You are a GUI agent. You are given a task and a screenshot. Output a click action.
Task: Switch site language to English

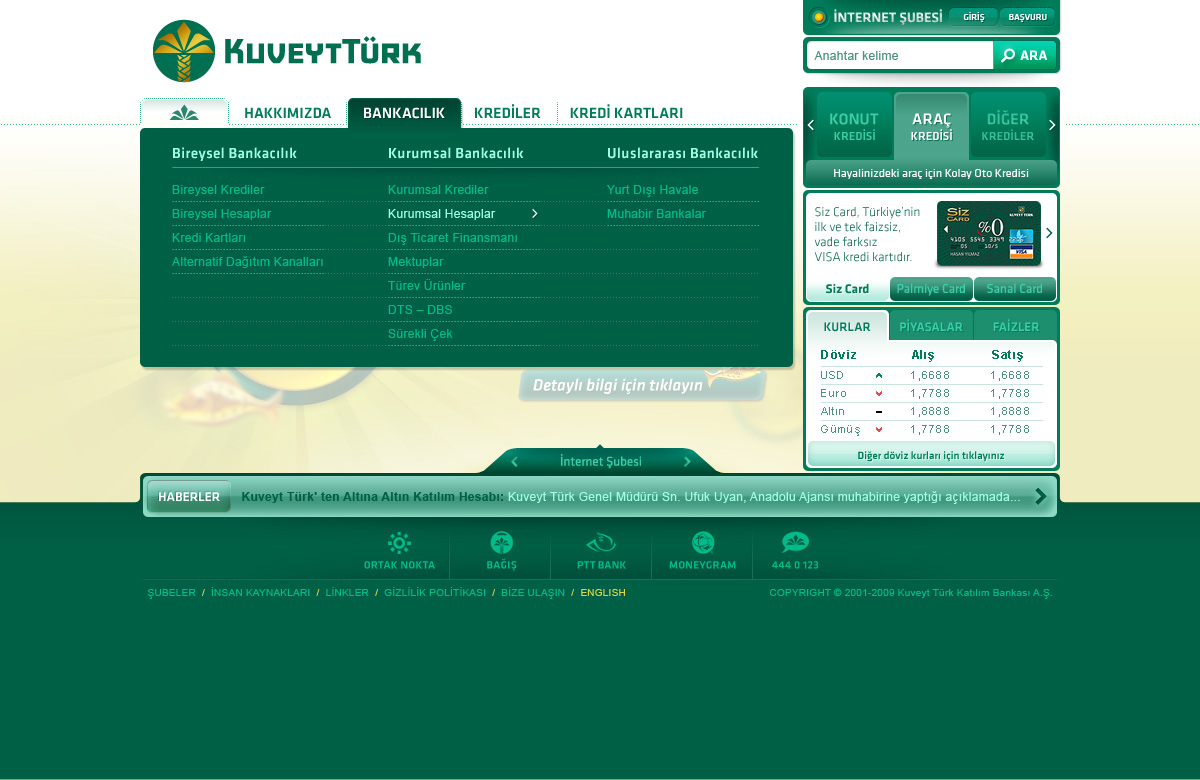pos(603,593)
